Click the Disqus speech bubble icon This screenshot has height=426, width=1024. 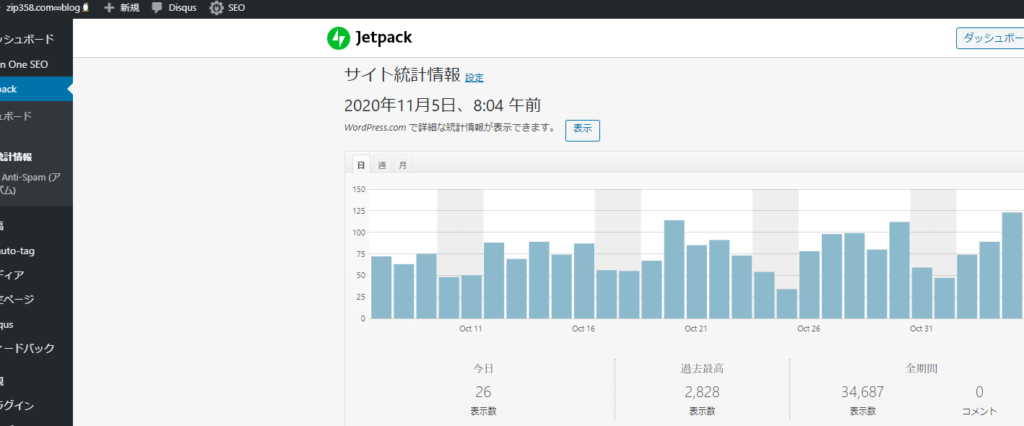[x=157, y=8]
